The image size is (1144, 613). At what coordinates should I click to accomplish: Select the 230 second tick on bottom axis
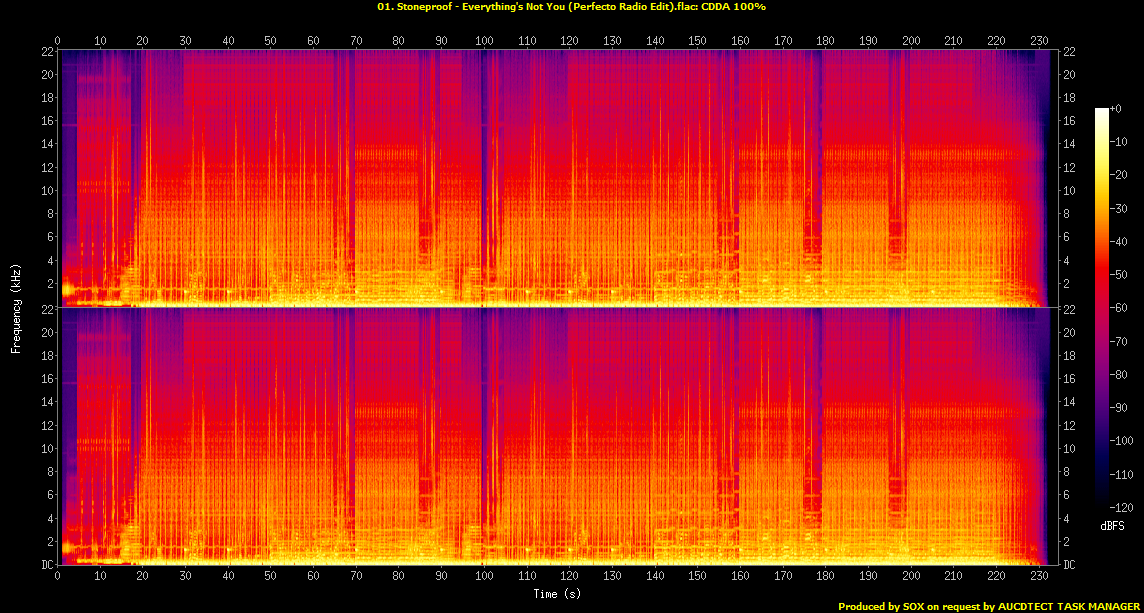[x=1039, y=575]
